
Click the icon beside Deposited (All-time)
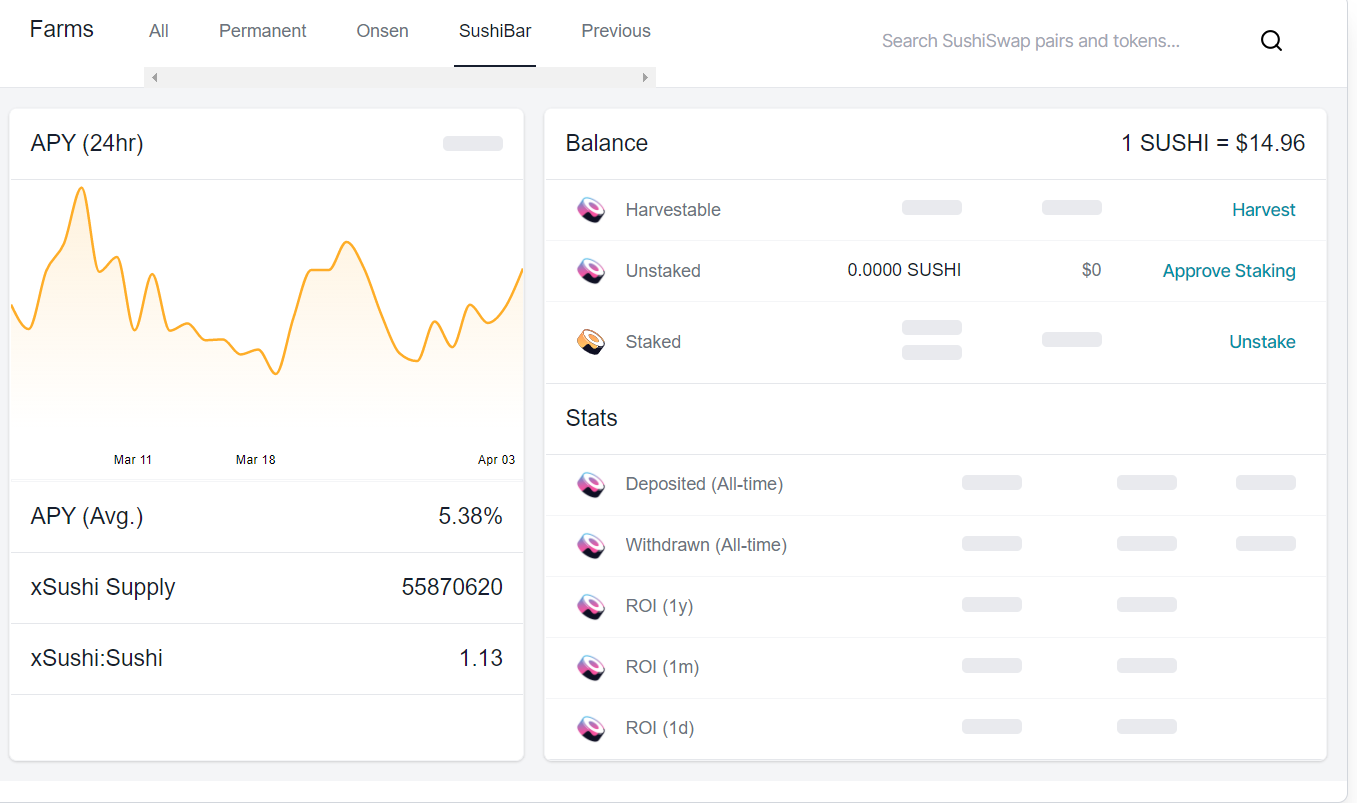[591, 485]
